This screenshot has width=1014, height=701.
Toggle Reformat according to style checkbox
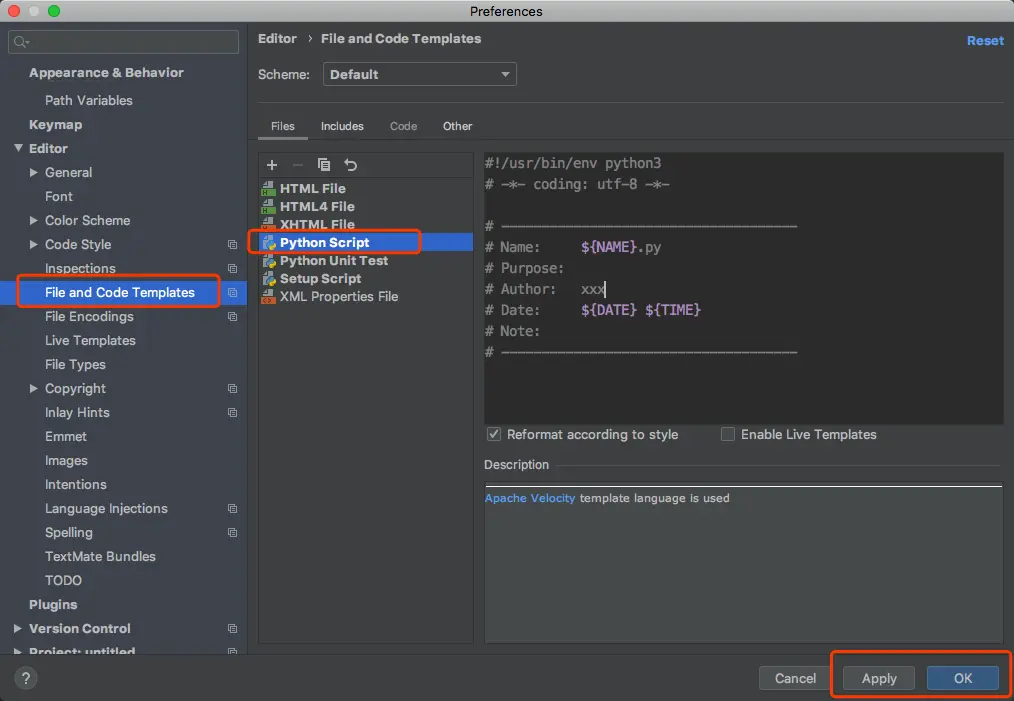tap(494, 434)
